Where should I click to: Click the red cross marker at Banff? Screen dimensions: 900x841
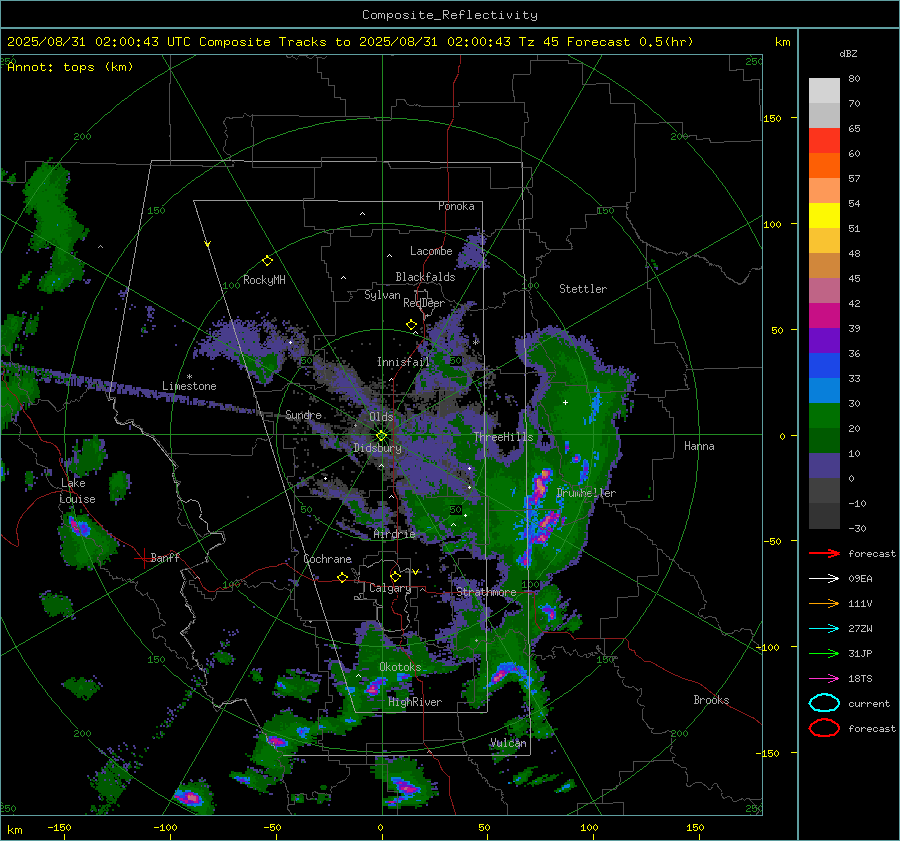click(143, 558)
